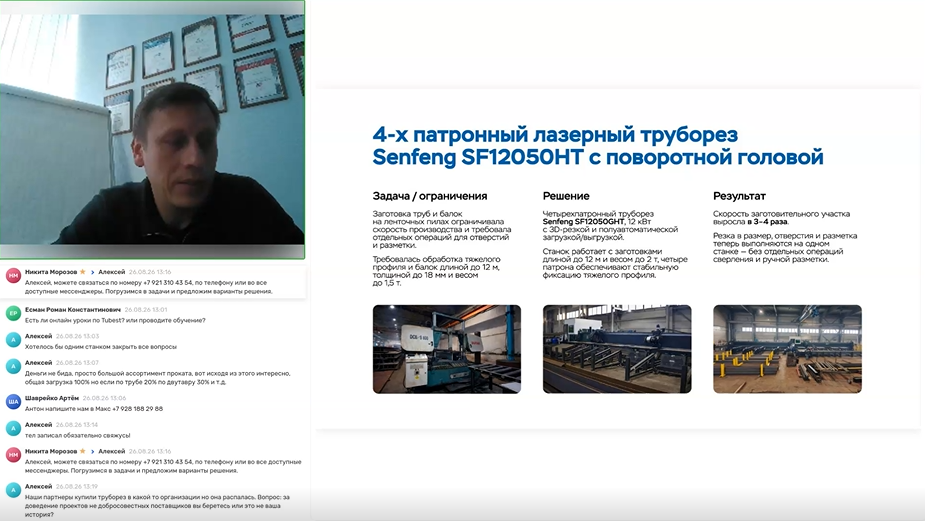
Task: Open the workshop floor photo under Результат
Action: click(x=787, y=349)
